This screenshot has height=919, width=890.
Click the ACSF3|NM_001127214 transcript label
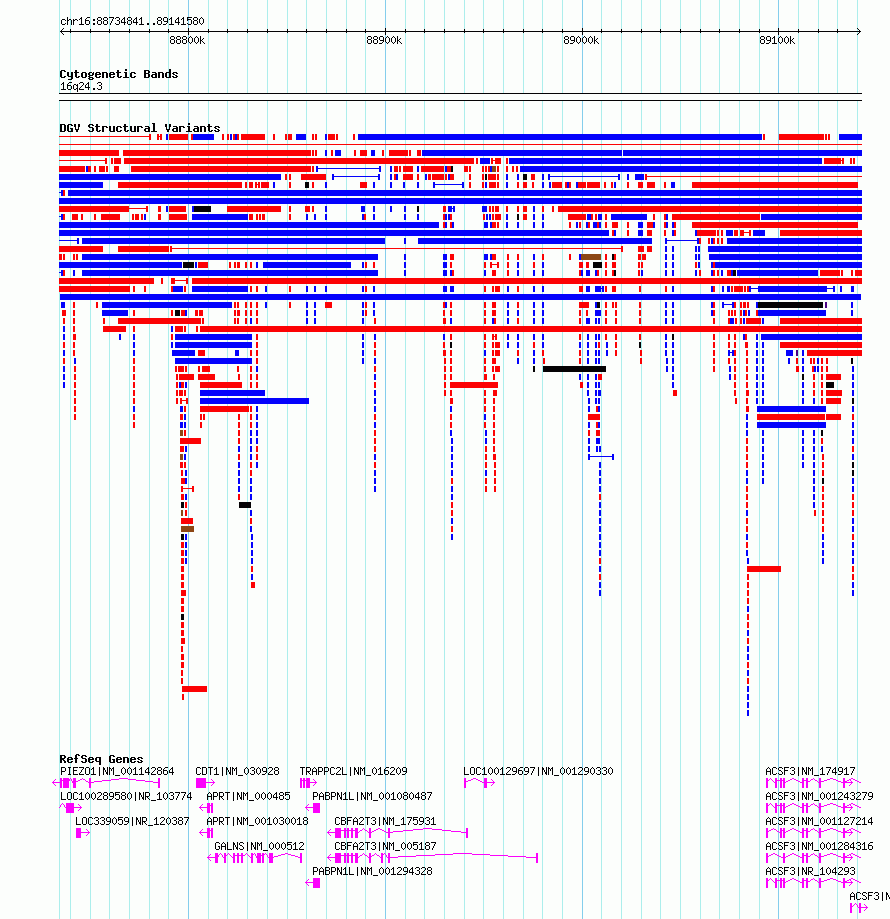click(x=819, y=822)
